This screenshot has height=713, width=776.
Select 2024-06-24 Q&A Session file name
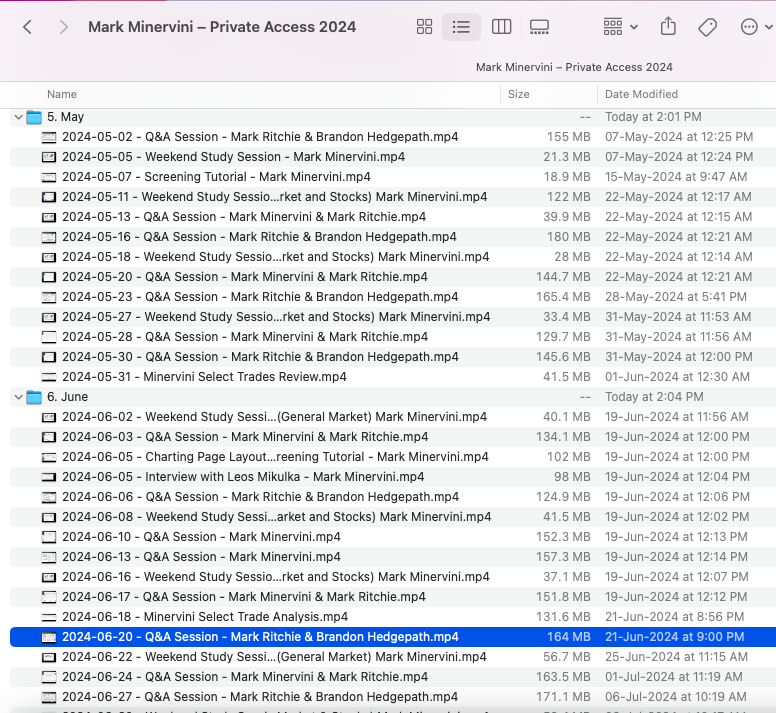(x=245, y=677)
